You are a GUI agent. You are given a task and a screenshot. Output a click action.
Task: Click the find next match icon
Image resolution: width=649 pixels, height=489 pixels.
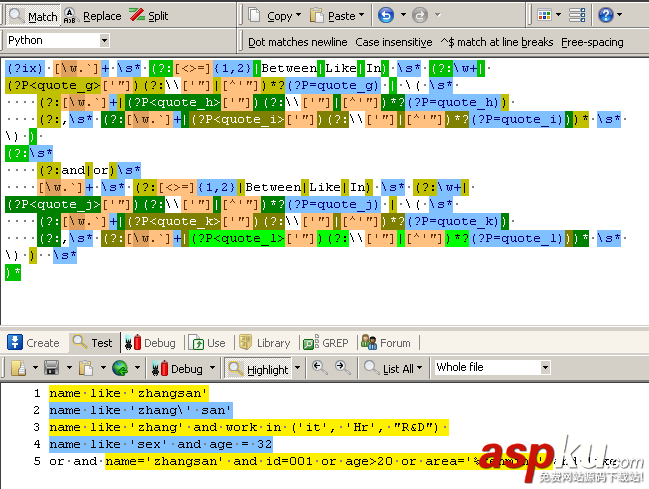(343, 367)
